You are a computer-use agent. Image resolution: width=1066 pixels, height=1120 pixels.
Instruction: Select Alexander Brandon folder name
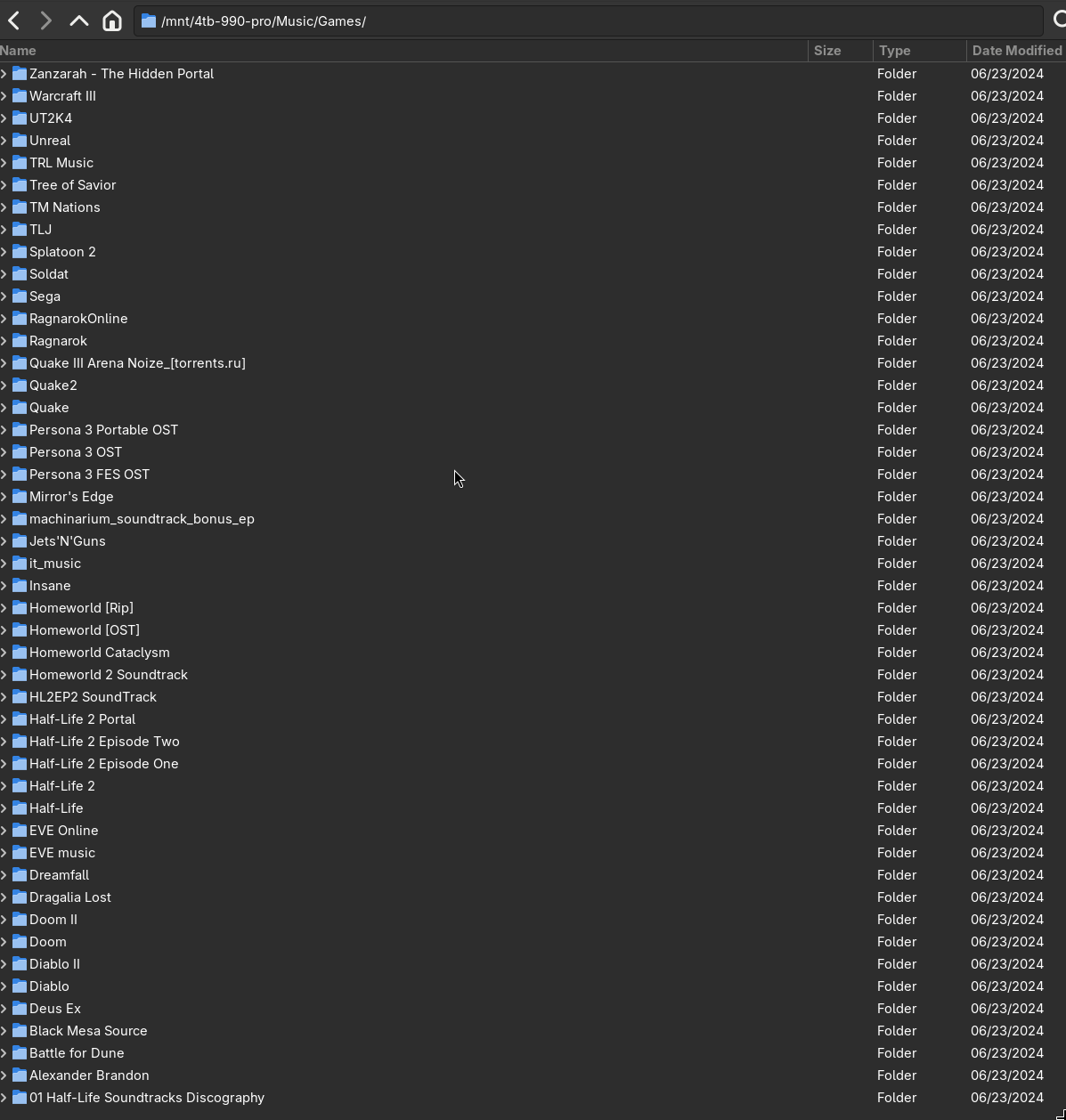tap(89, 1075)
